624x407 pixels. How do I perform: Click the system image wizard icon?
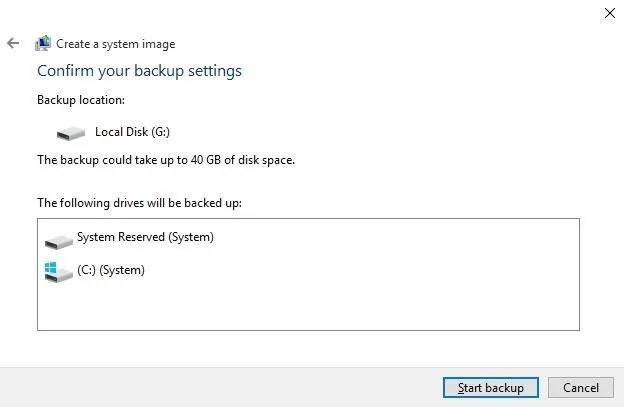pos(43,43)
